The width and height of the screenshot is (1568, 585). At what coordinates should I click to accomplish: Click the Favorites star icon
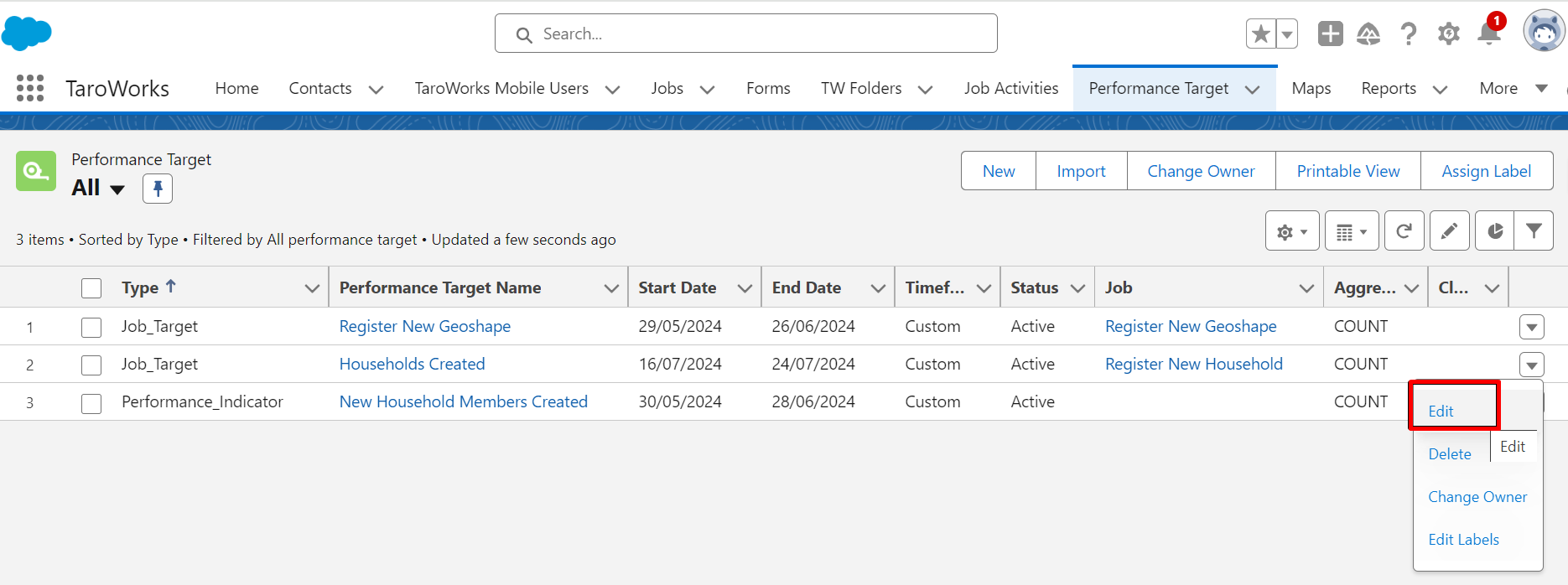pyautogui.click(x=1260, y=34)
